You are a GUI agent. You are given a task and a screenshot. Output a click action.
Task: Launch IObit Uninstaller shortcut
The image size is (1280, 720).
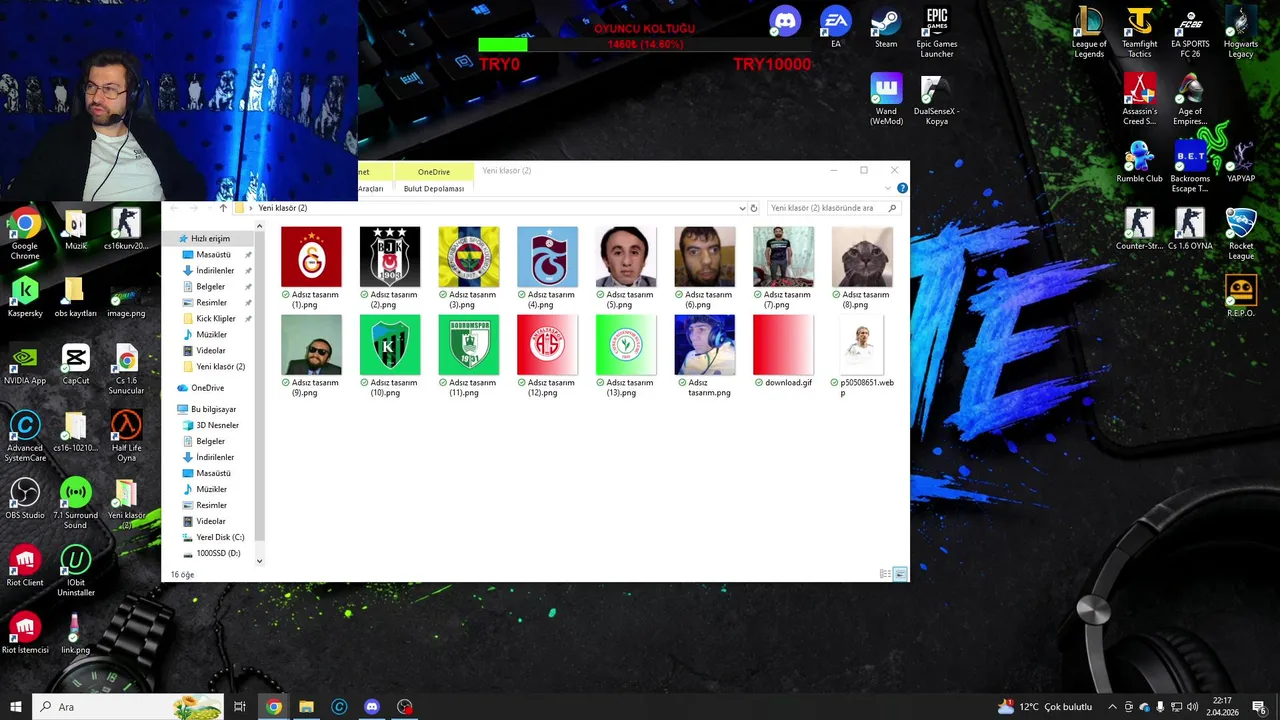pyautogui.click(x=76, y=570)
